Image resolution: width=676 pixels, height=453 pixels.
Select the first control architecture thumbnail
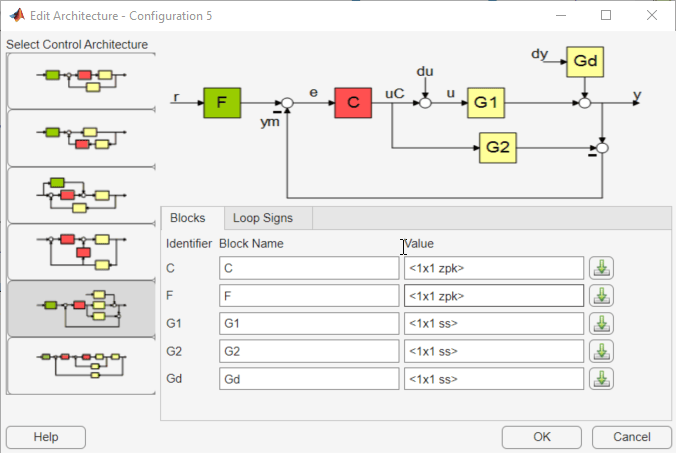pos(81,81)
